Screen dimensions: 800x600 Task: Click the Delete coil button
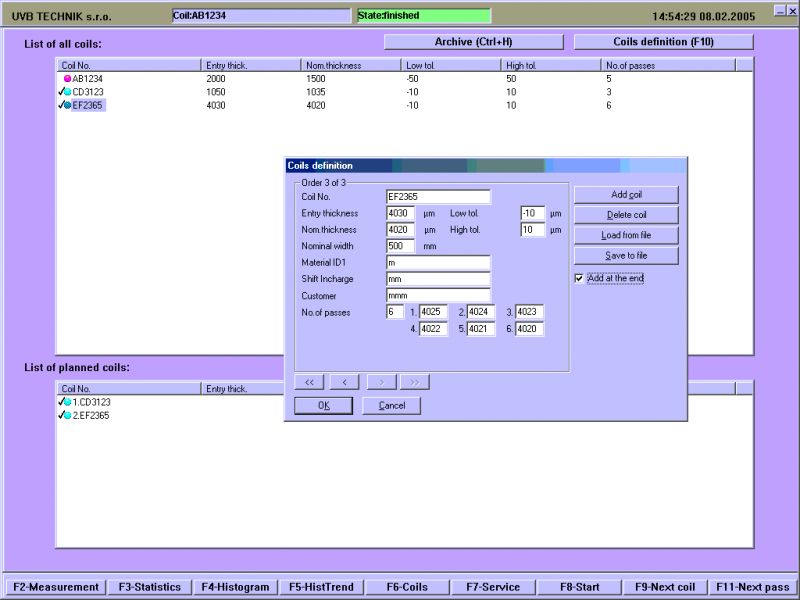pyautogui.click(x=626, y=215)
